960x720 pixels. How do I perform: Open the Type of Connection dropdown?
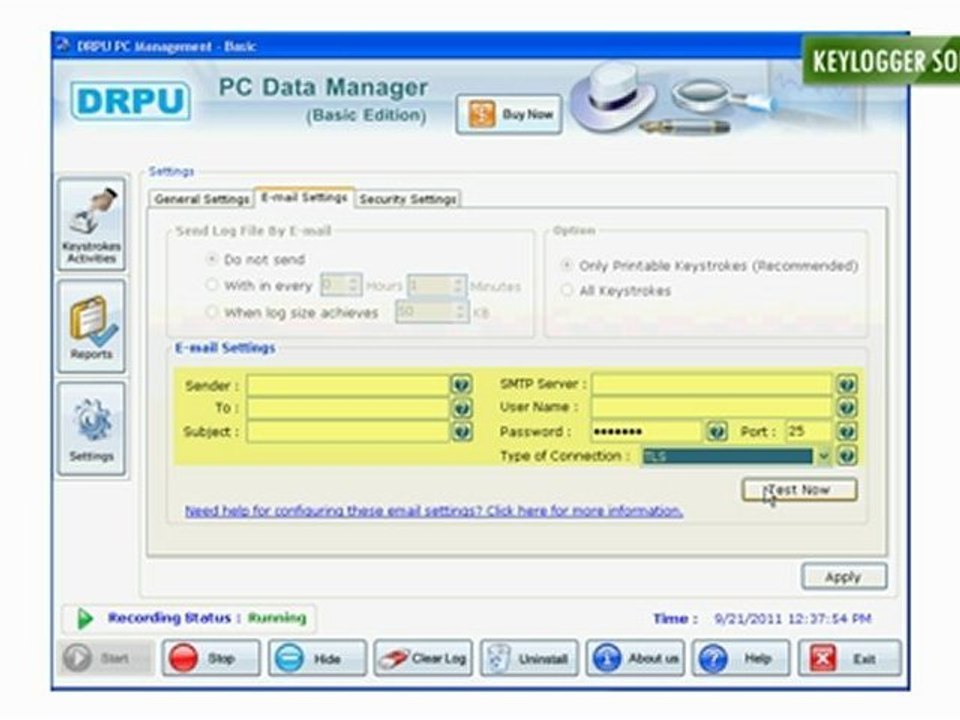click(x=735, y=456)
